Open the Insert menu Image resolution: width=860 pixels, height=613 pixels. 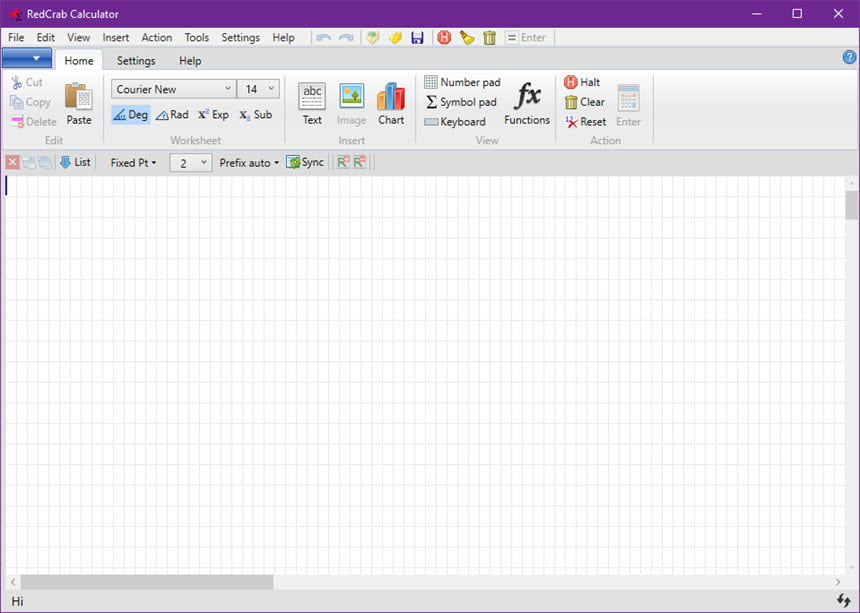pos(116,38)
